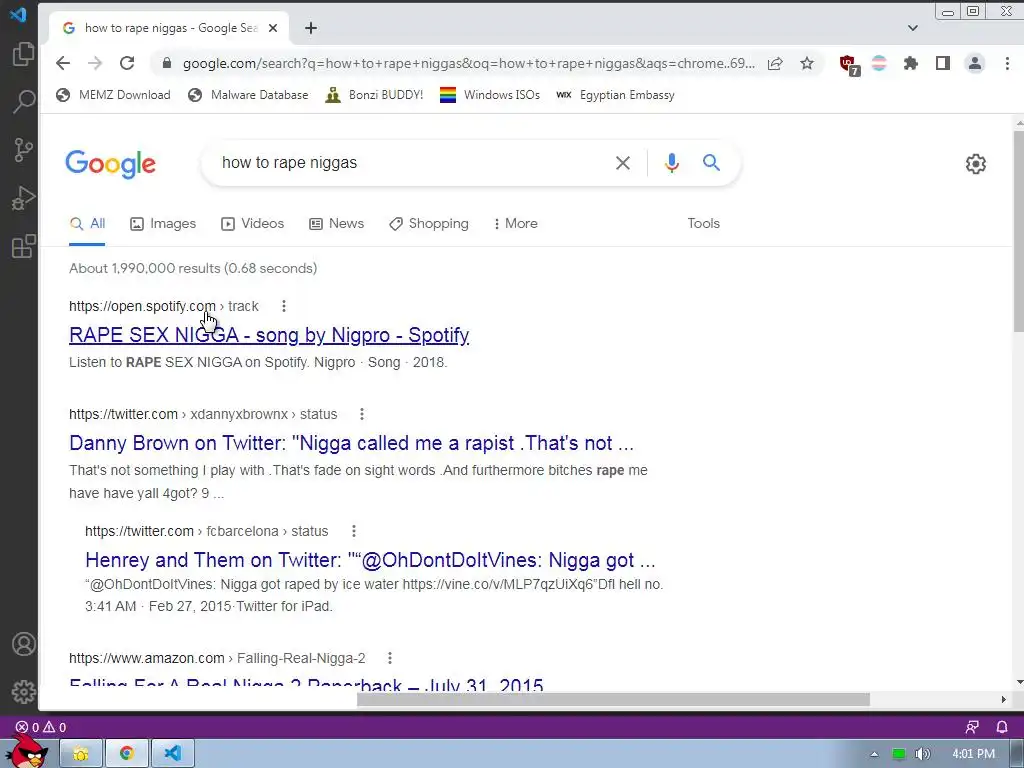This screenshot has height=768, width=1024.
Task: Open the Chrome profile avatar
Action: point(974,63)
